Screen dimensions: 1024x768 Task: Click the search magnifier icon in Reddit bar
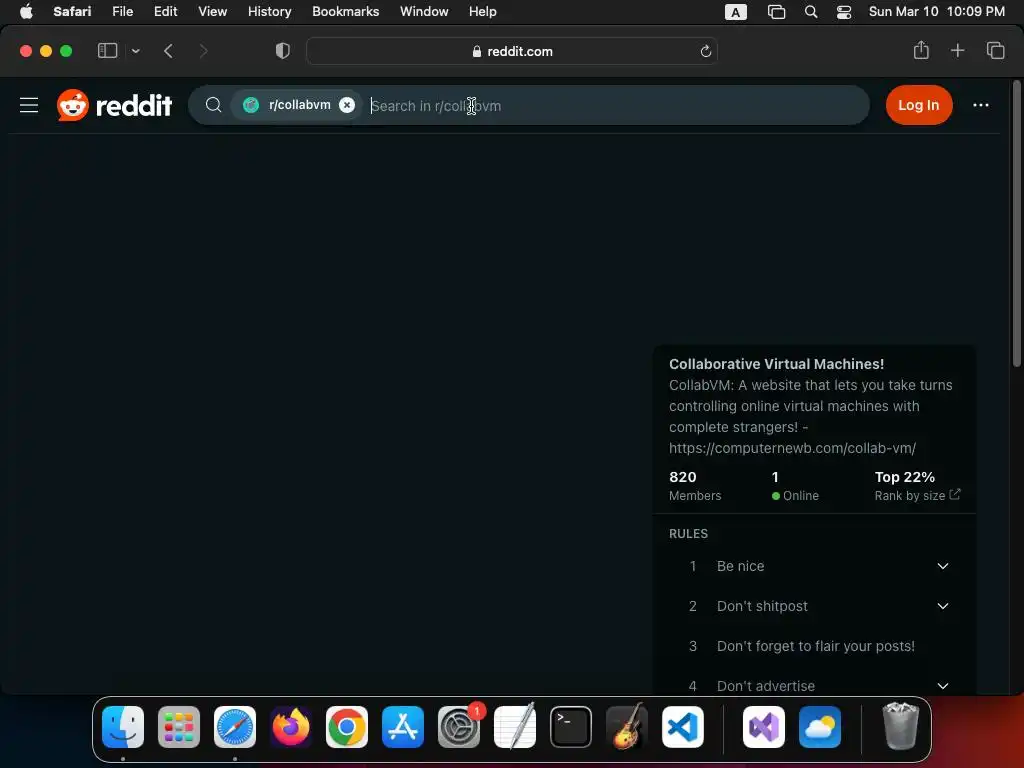[x=213, y=105]
